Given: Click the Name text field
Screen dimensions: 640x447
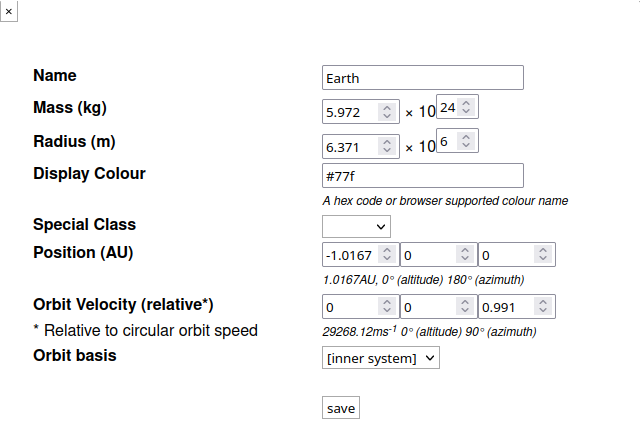Looking at the screenshot, I should click(423, 78).
